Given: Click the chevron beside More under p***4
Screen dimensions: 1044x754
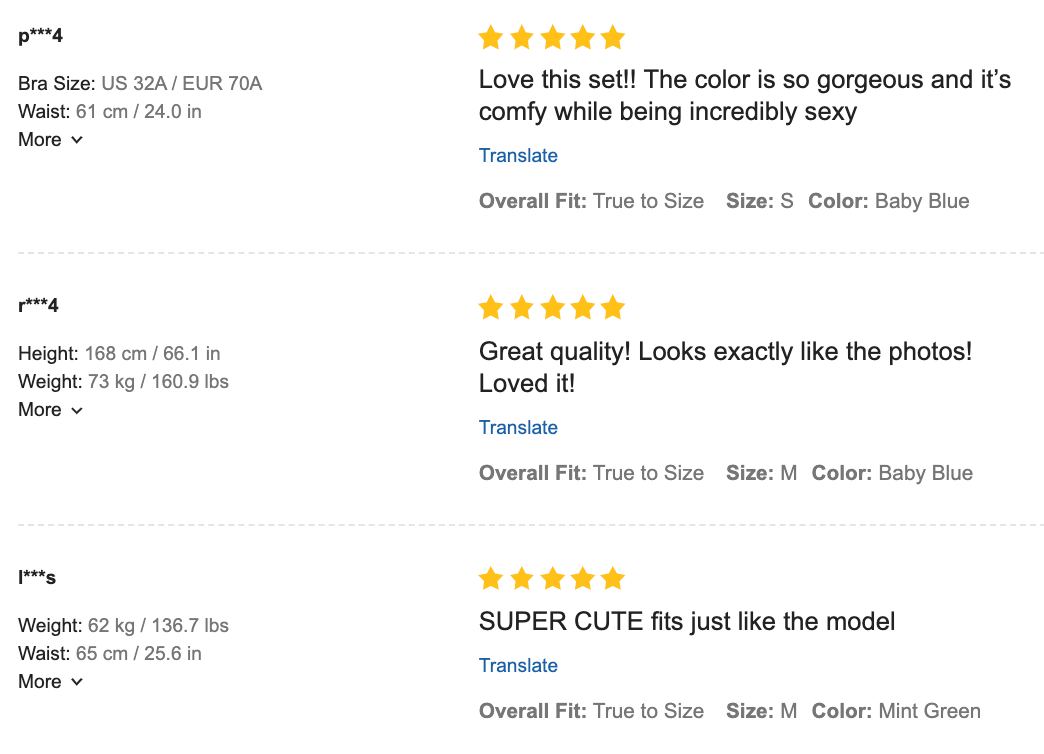Looking at the screenshot, I should coord(77,140).
